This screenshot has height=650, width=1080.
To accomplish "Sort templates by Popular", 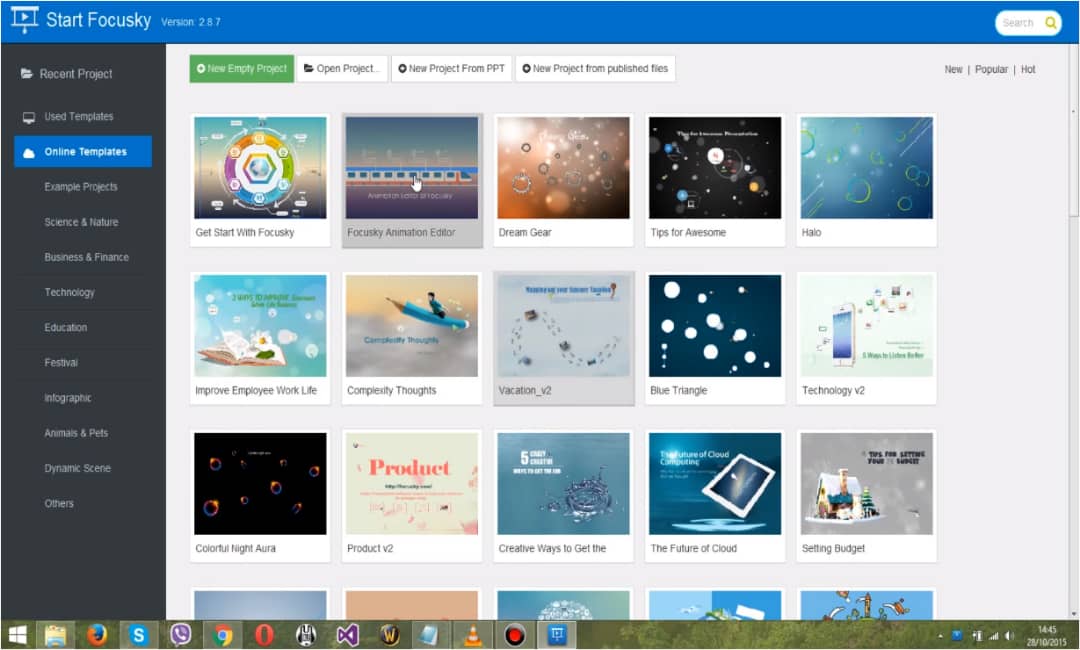I will tap(991, 70).
